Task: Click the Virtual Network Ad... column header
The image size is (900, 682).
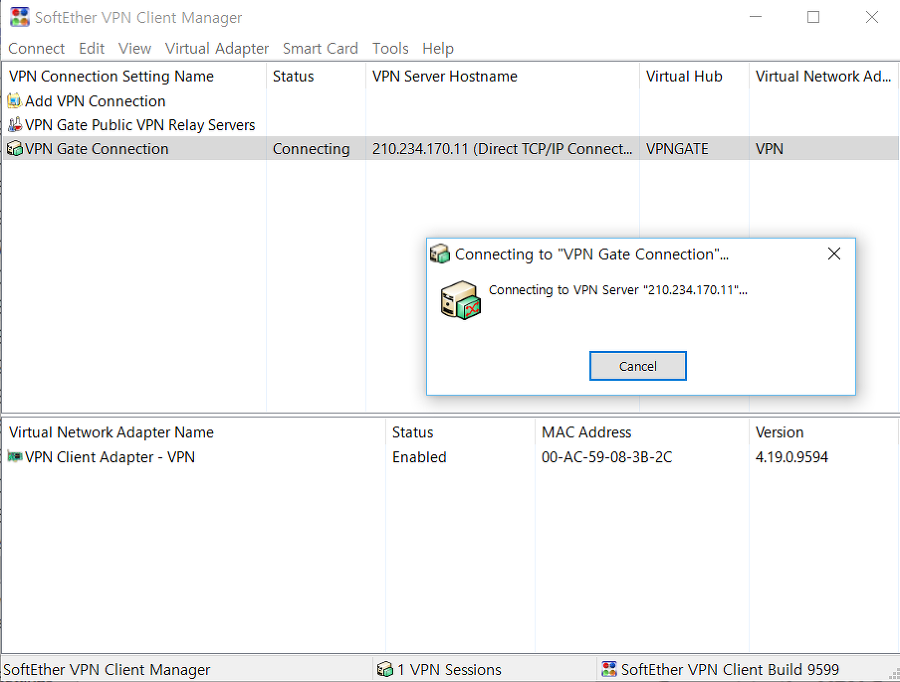Action: 823,76
